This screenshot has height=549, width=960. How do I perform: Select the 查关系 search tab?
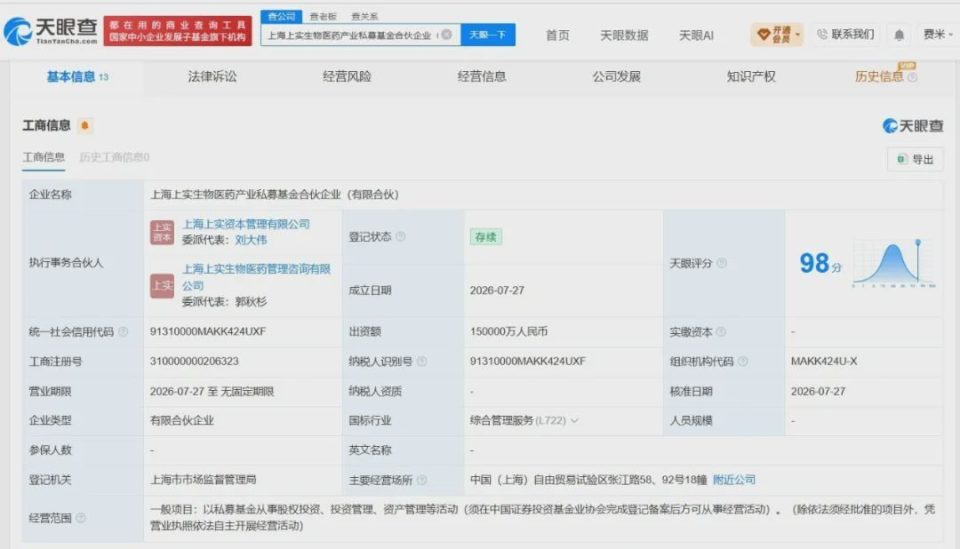pyautogui.click(x=364, y=17)
